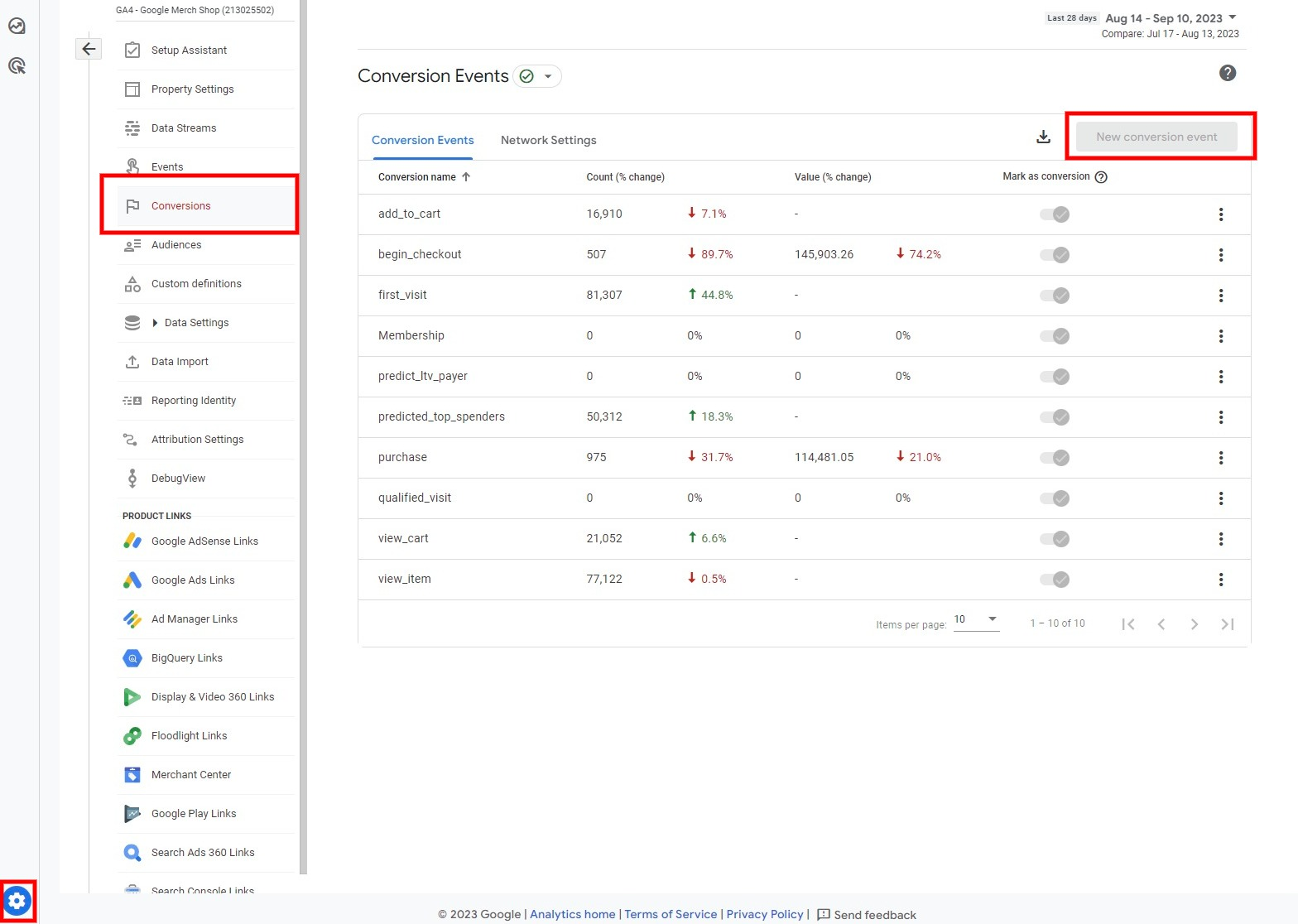
Task: Click New conversion event button
Action: click(1156, 137)
